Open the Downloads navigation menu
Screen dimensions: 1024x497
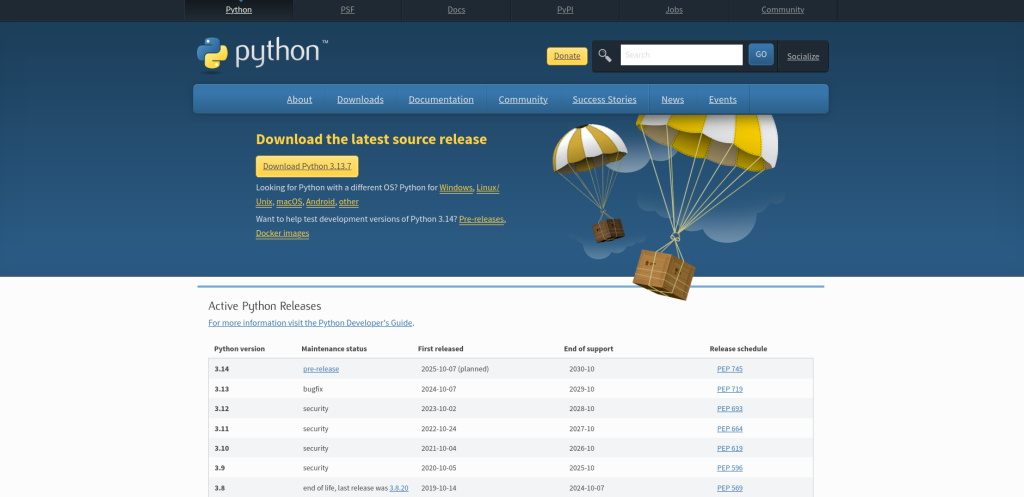pos(360,99)
